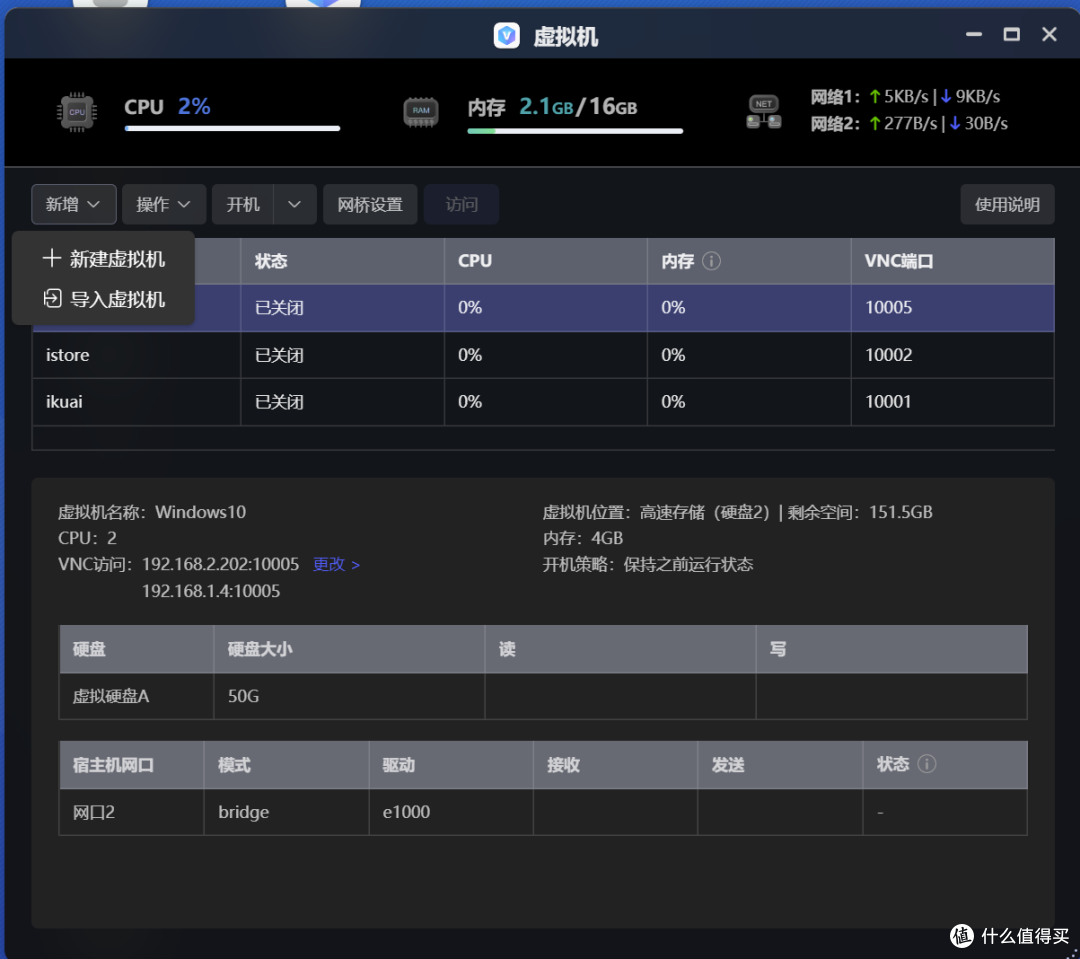Click import icon of 导入虚拟机
The image size is (1080, 959).
pyautogui.click(x=52, y=298)
